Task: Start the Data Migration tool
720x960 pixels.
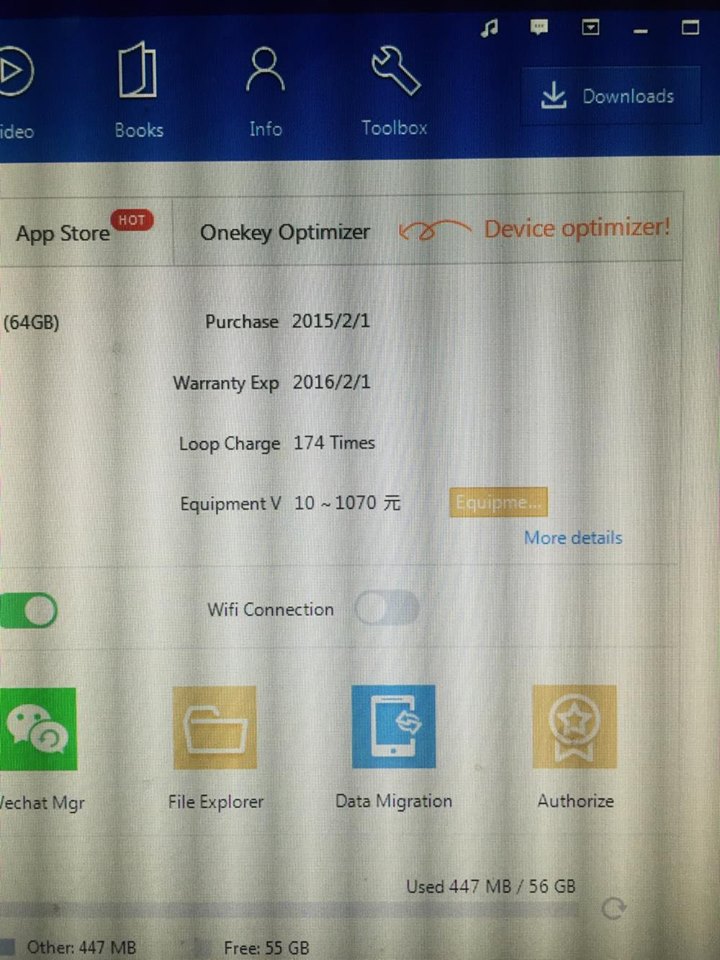Action: point(393,728)
